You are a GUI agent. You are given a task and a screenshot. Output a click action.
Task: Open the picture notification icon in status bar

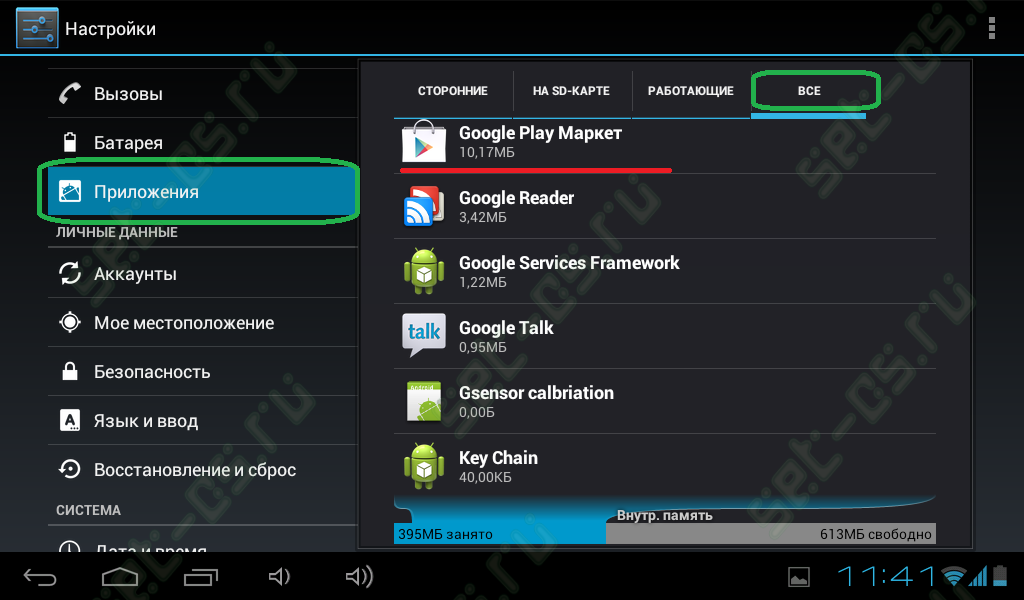[799, 576]
